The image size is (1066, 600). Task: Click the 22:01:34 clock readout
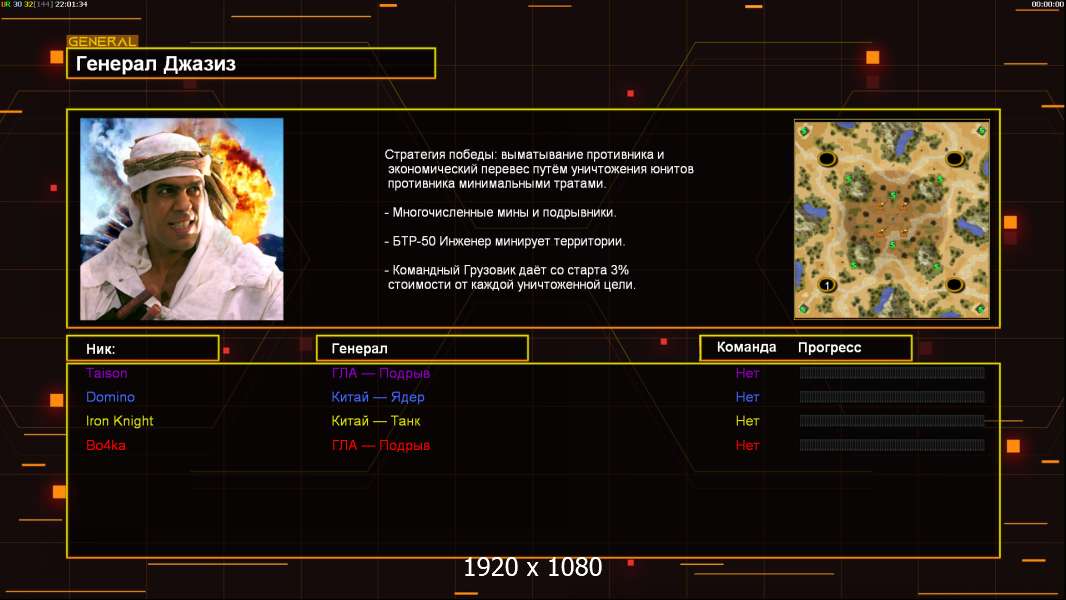coord(71,4)
